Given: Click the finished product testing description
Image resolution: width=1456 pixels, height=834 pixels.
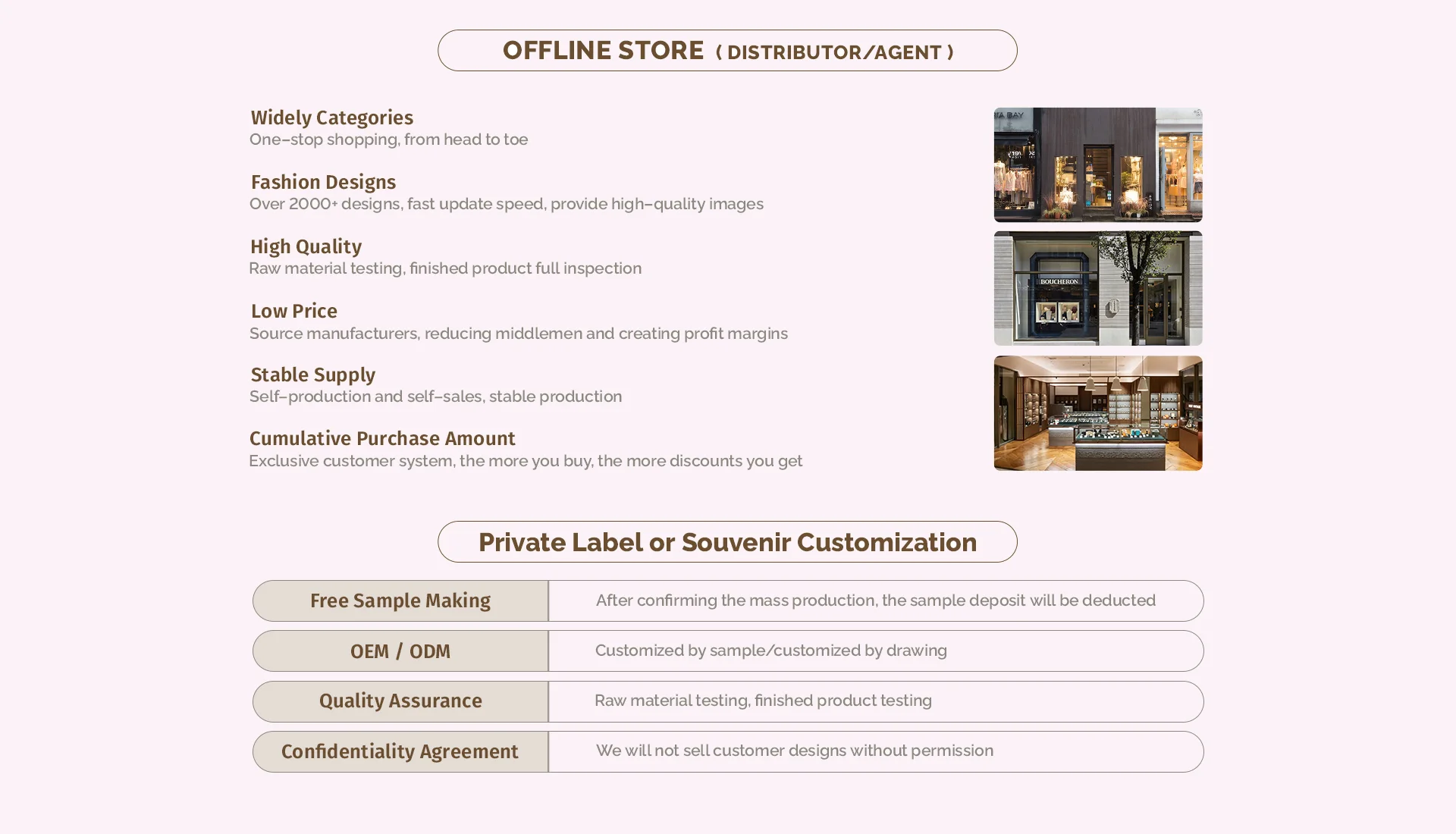Looking at the screenshot, I should 763,701.
